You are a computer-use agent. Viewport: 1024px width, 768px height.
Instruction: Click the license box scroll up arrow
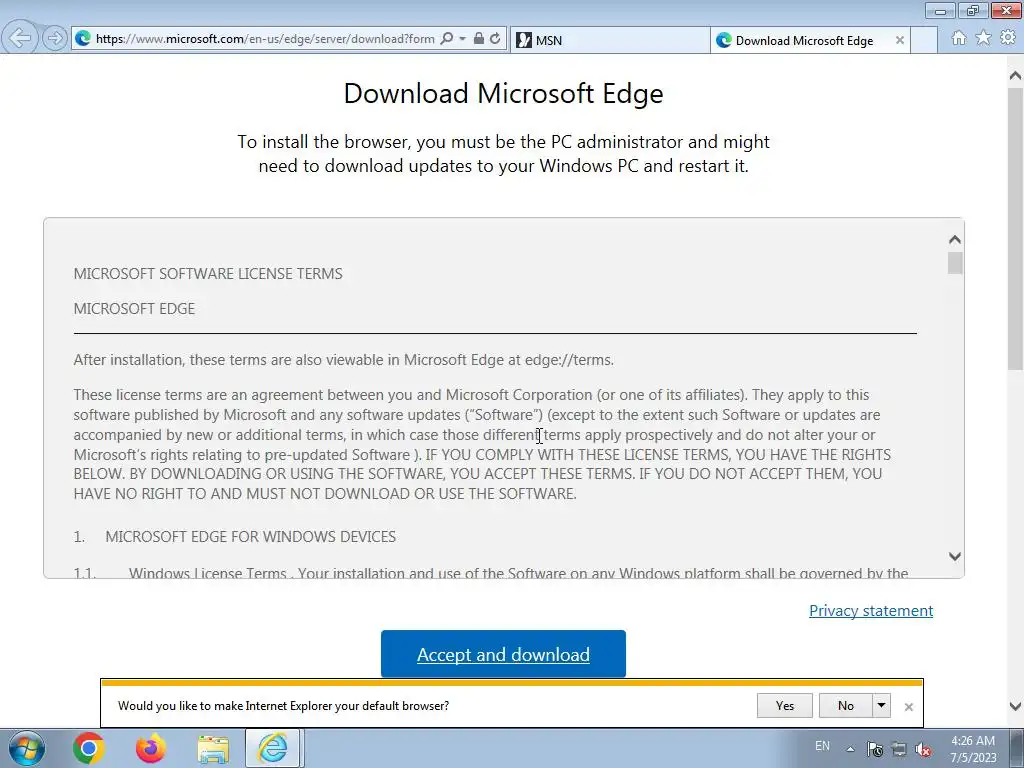(955, 240)
